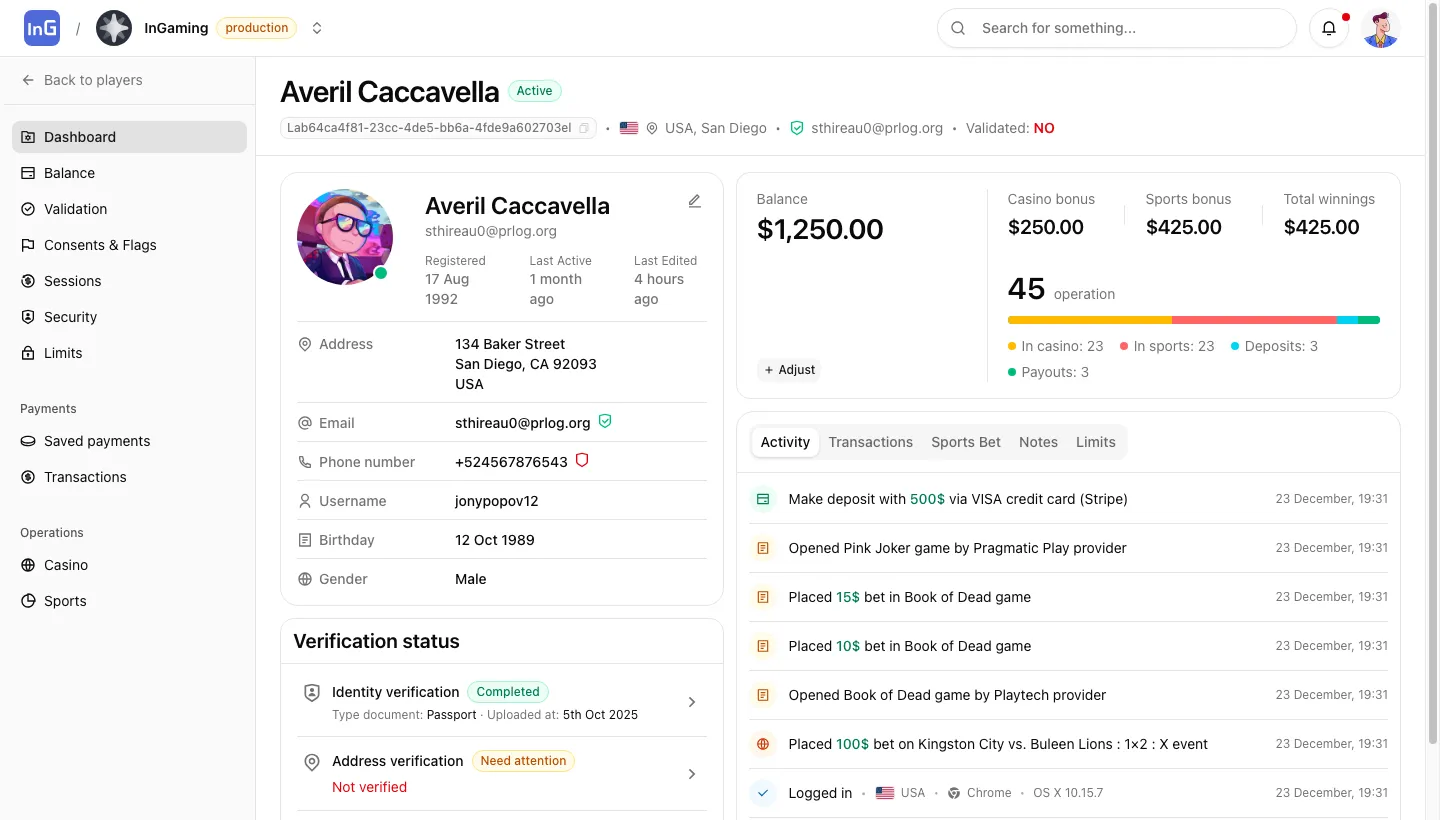1440x820 pixels.
Task: Open notifications via the bell icon
Action: [x=1329, y=28]
